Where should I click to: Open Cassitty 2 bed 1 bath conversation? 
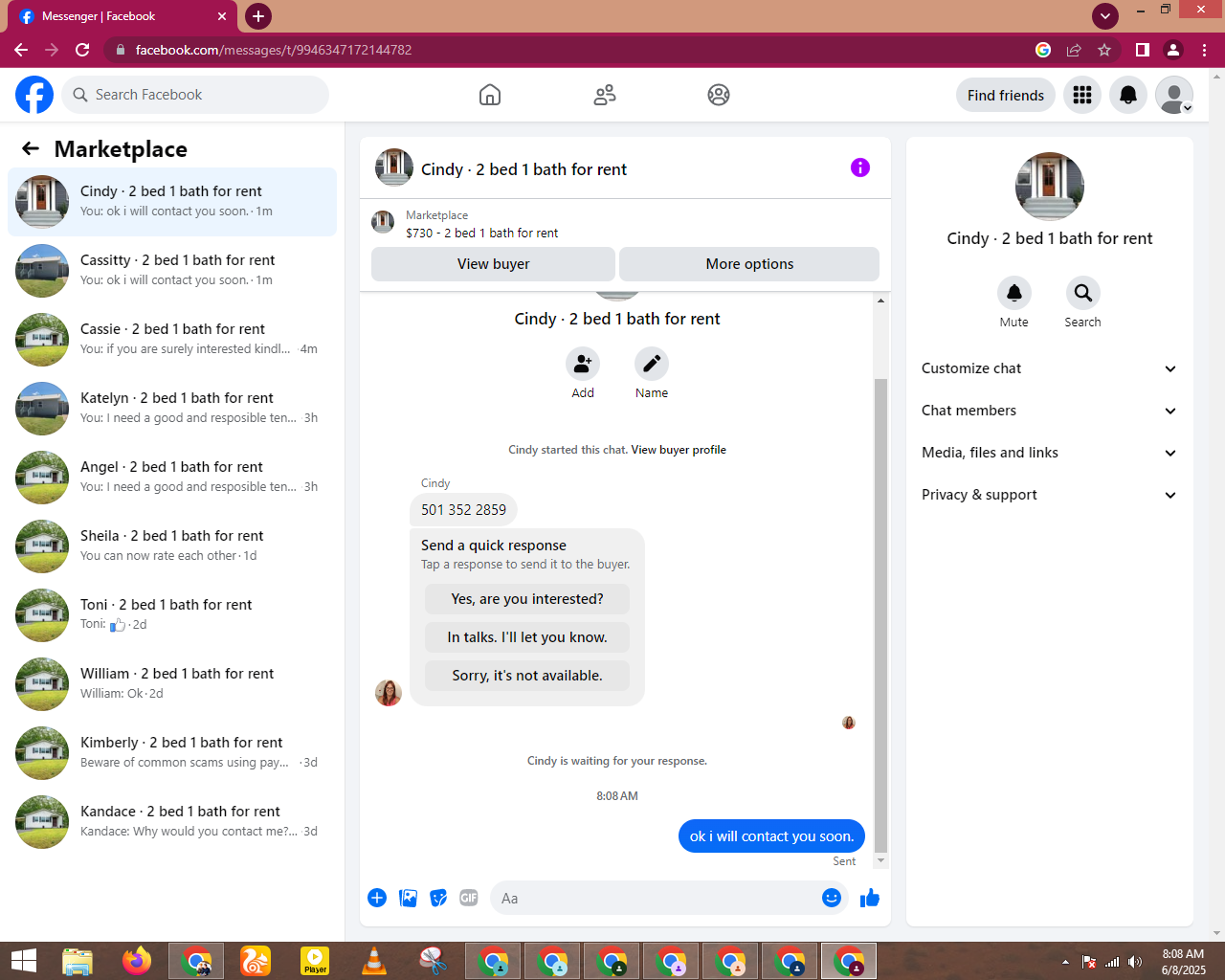tap(172, 271)
